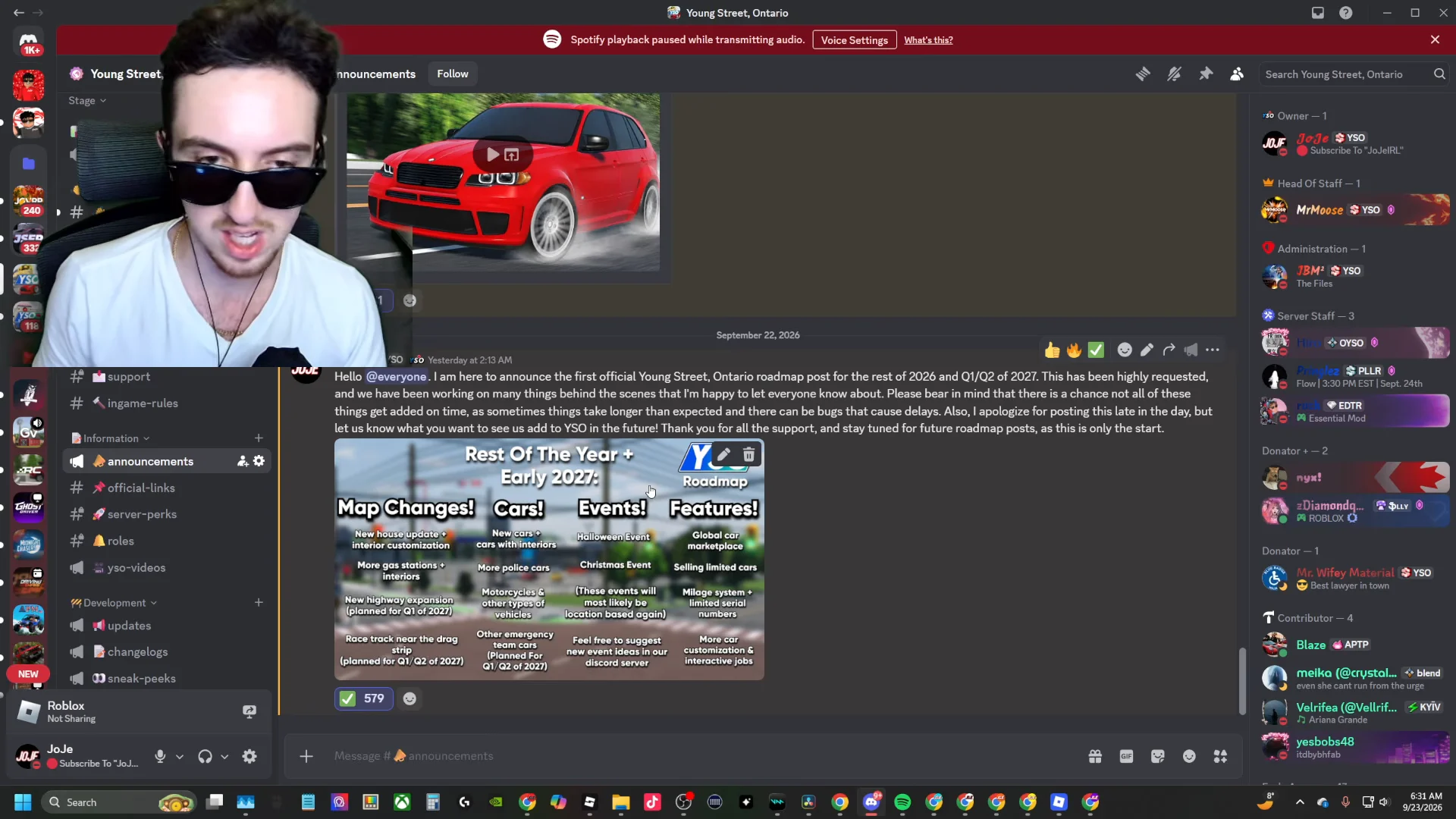The width and height of the screenshot is (1456, 819).
Task: Show hidden system tray icons
Action: (1300, 802)
